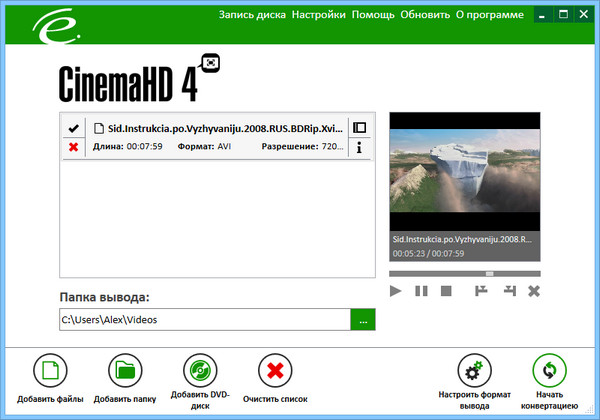Click the Добавить папку icon

click(125, 370)
